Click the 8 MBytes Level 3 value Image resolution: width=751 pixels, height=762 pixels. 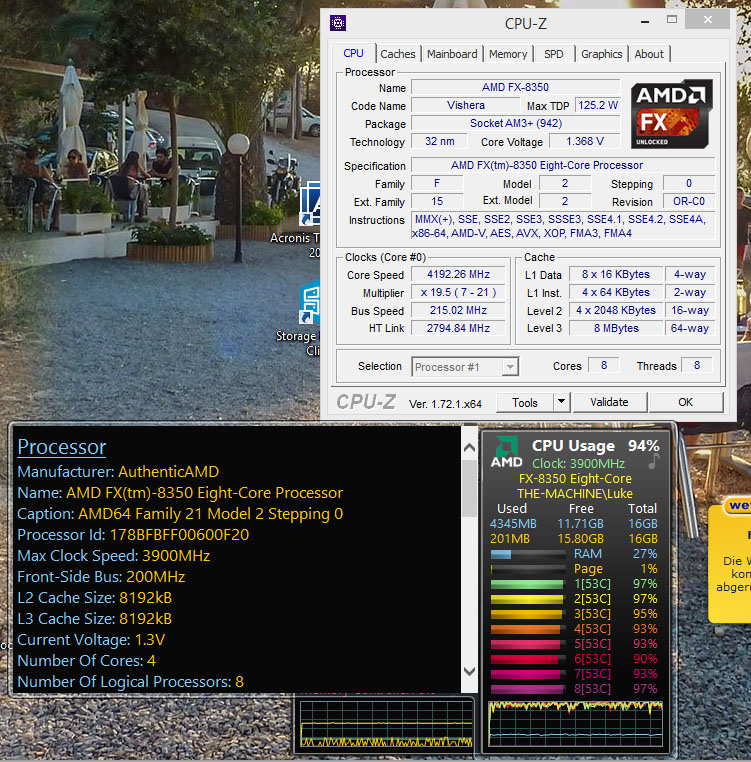pyautogui.click(x=616, y=329)
